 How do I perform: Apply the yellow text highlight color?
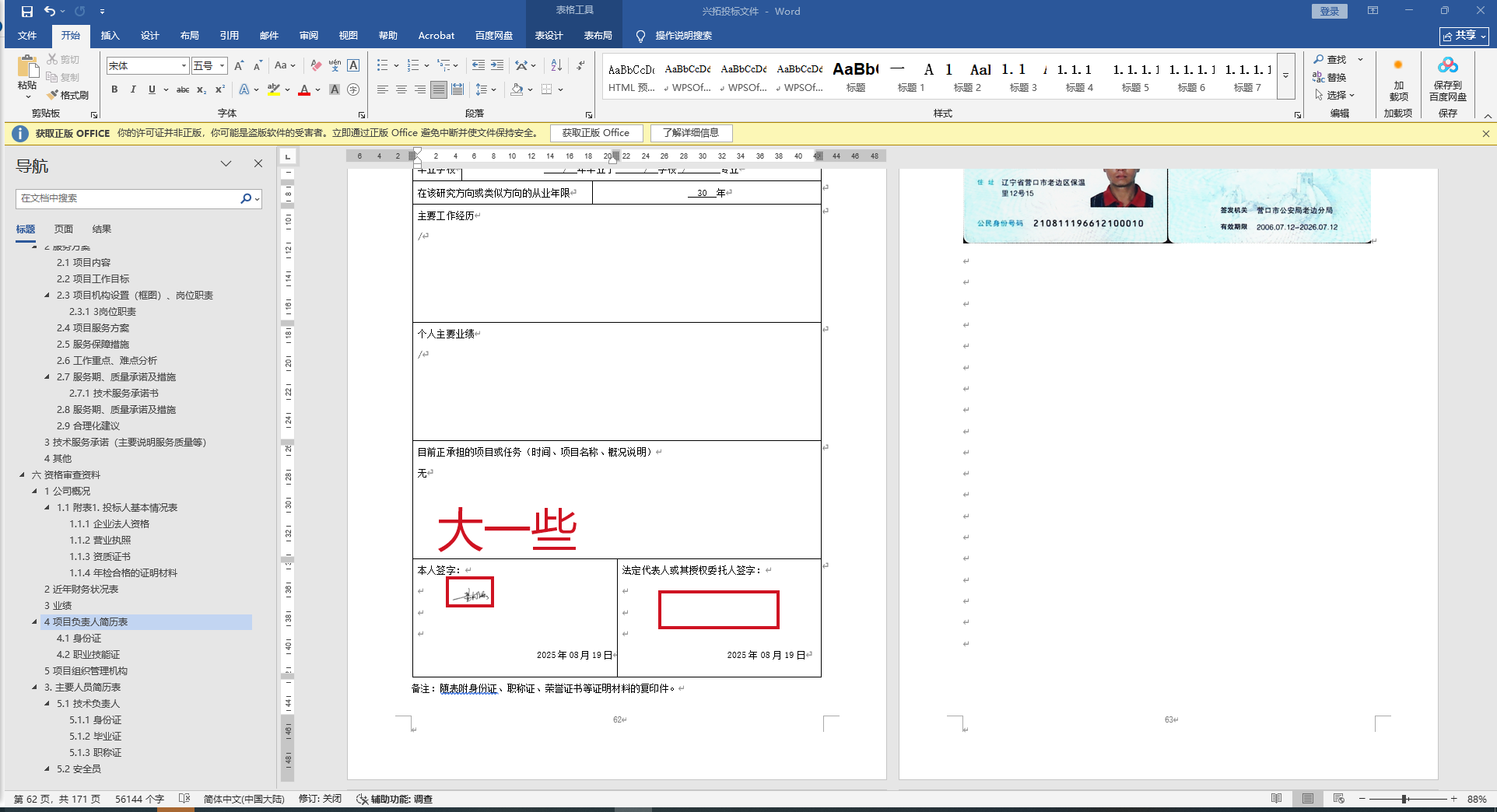(x=273, y=89)
